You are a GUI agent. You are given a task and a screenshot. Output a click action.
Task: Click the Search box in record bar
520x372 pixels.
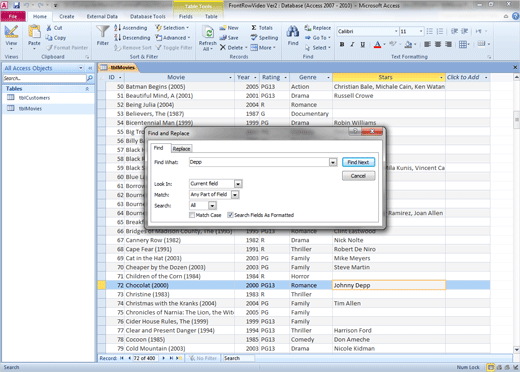point(238,358)
